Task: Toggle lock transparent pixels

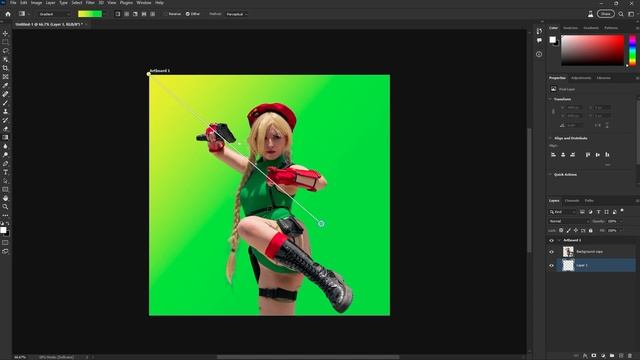Action: (561, 231)
